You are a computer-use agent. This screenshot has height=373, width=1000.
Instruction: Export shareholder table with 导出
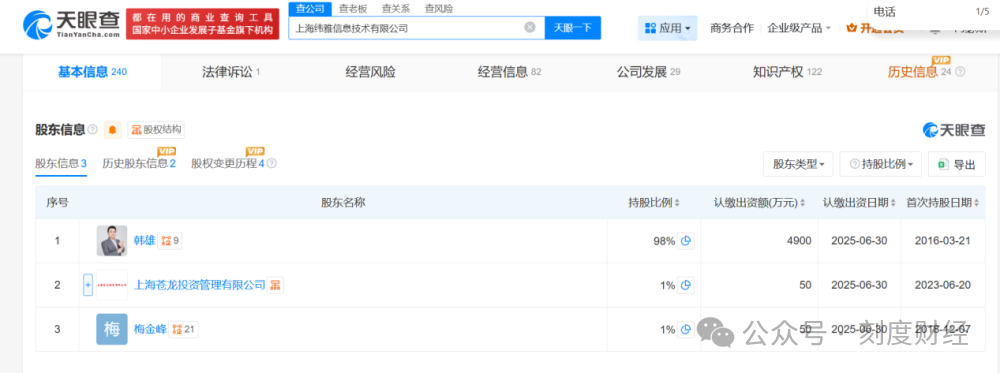point(957,165)
